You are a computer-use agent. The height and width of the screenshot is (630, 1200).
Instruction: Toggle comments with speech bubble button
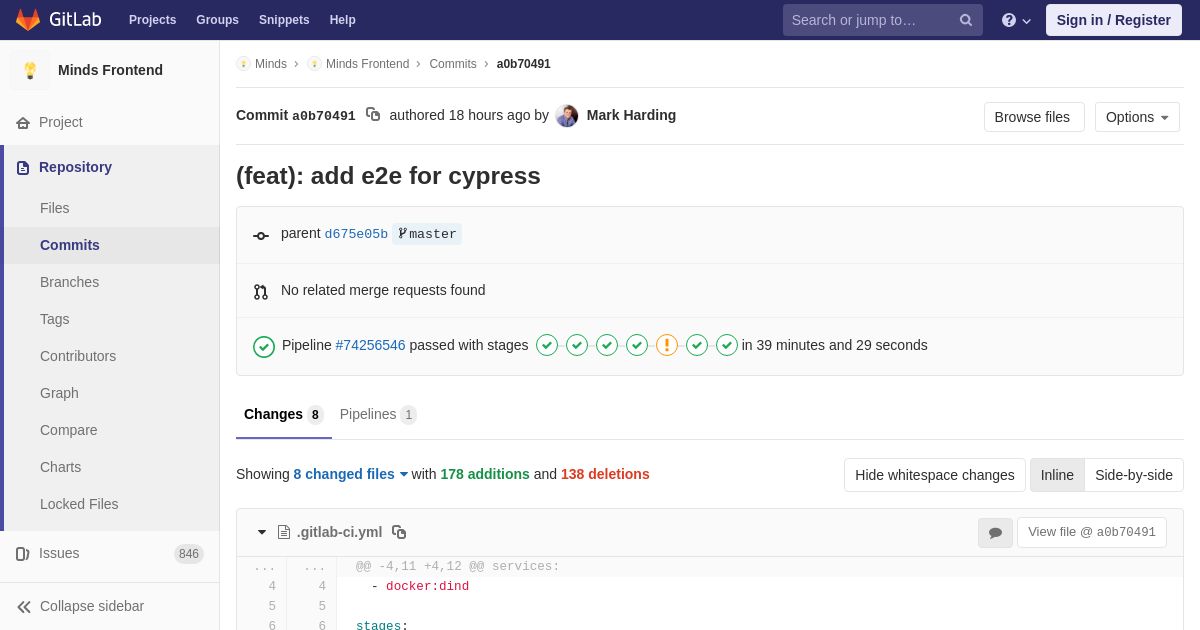(x=995, y=533)
